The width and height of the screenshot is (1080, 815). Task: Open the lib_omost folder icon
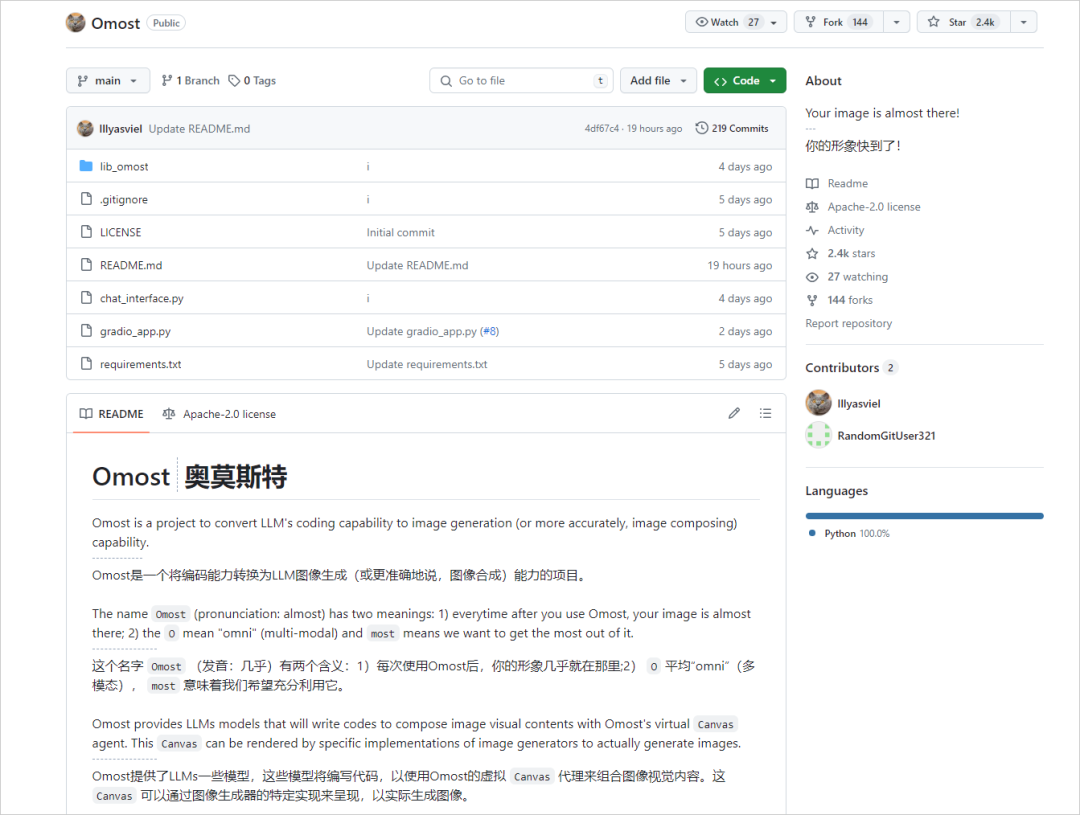tap(85, 166)
